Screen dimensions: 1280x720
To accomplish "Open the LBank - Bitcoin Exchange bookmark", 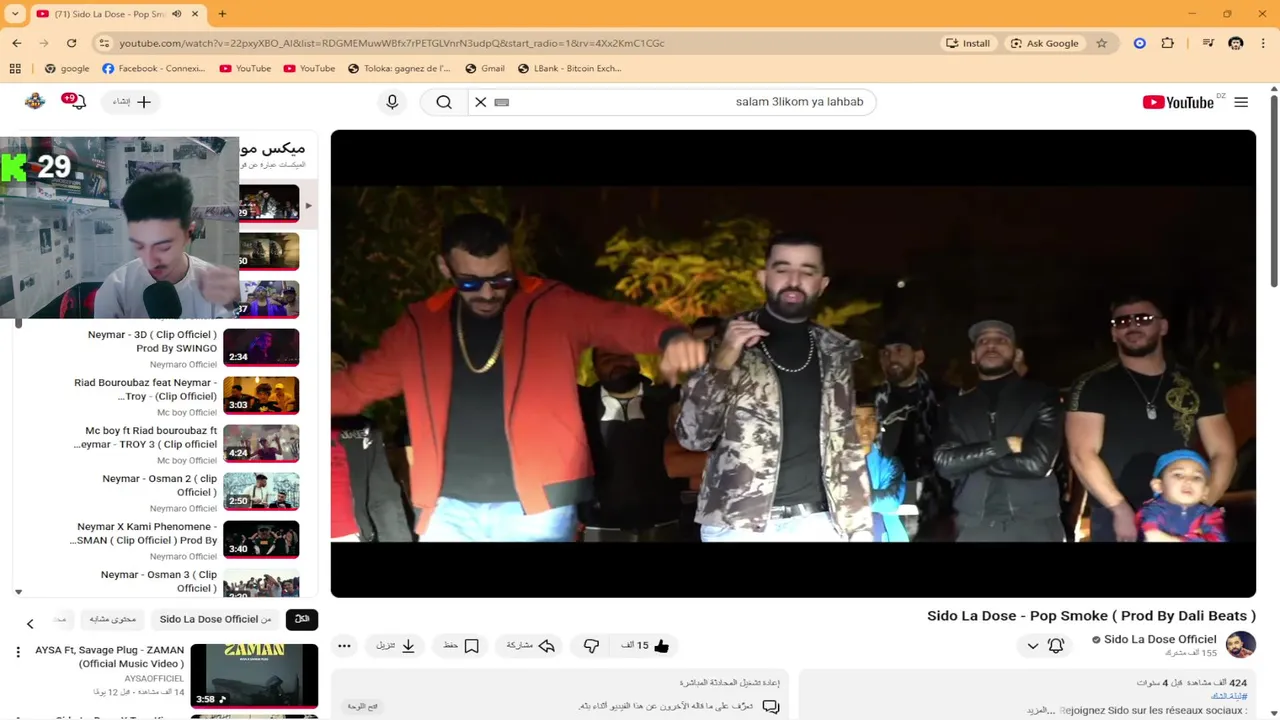I will (570, 68).
